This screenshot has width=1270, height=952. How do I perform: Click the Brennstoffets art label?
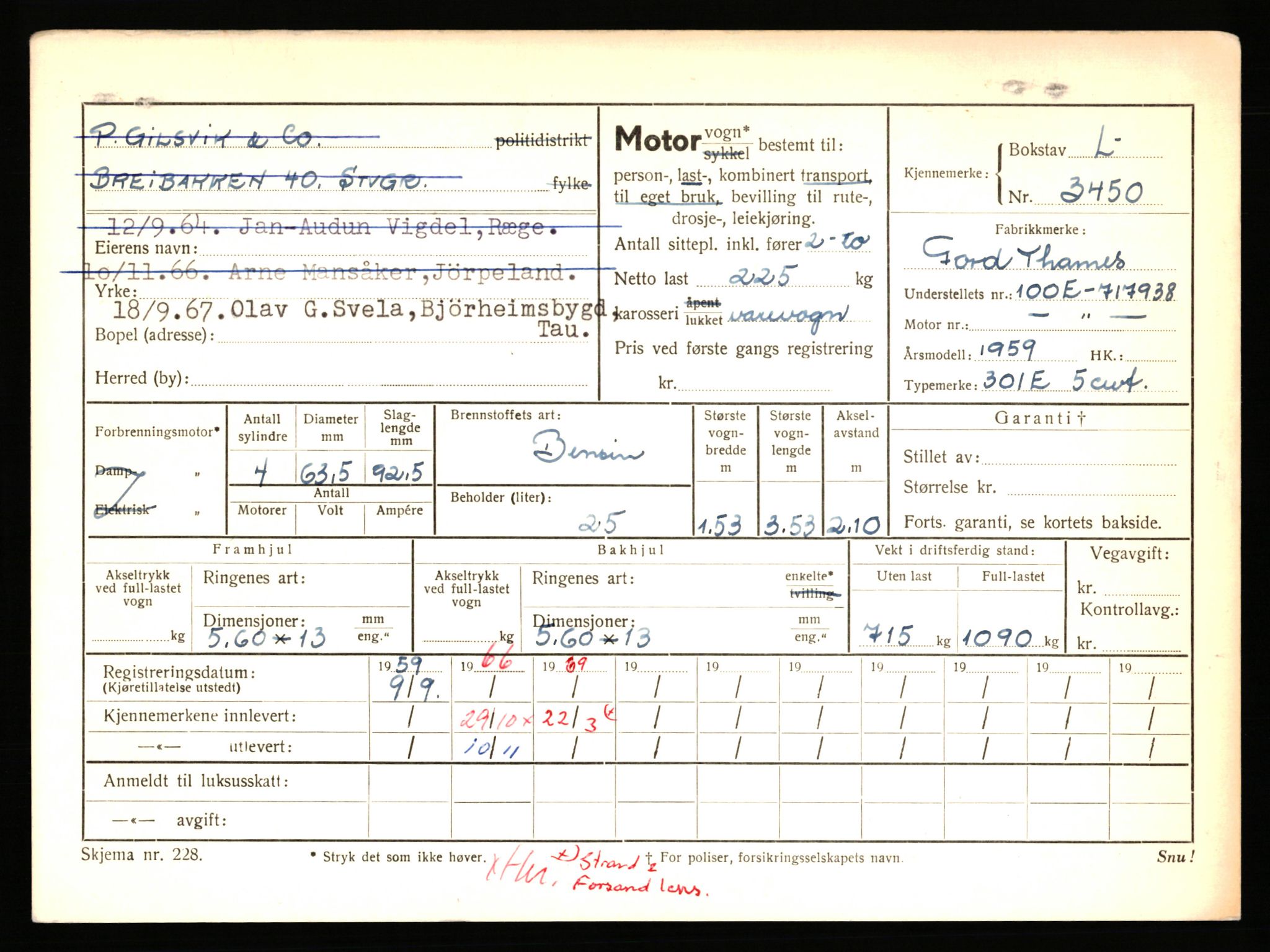pyautogui.click(x=507, y=416)
